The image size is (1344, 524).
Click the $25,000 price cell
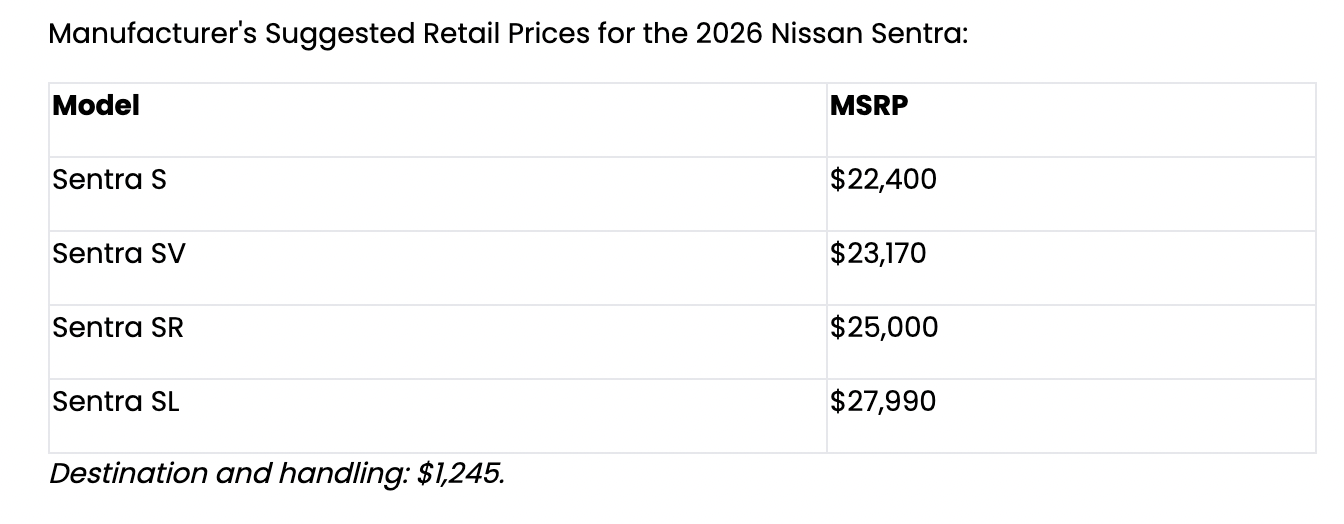click(884, 328)
